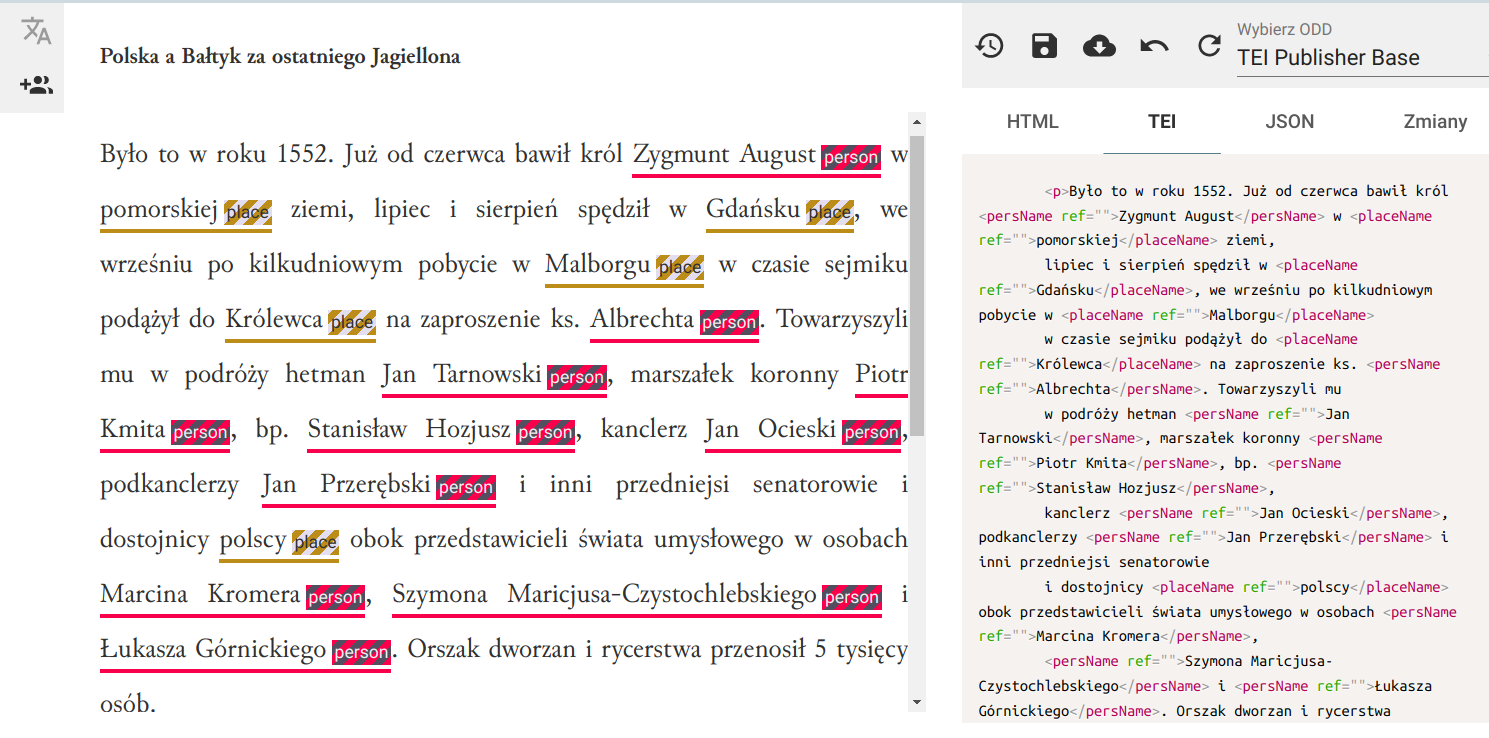Select the annotated name Albrechta
Viewport: 1489px width, 738px height.
[x=643, y=320]
